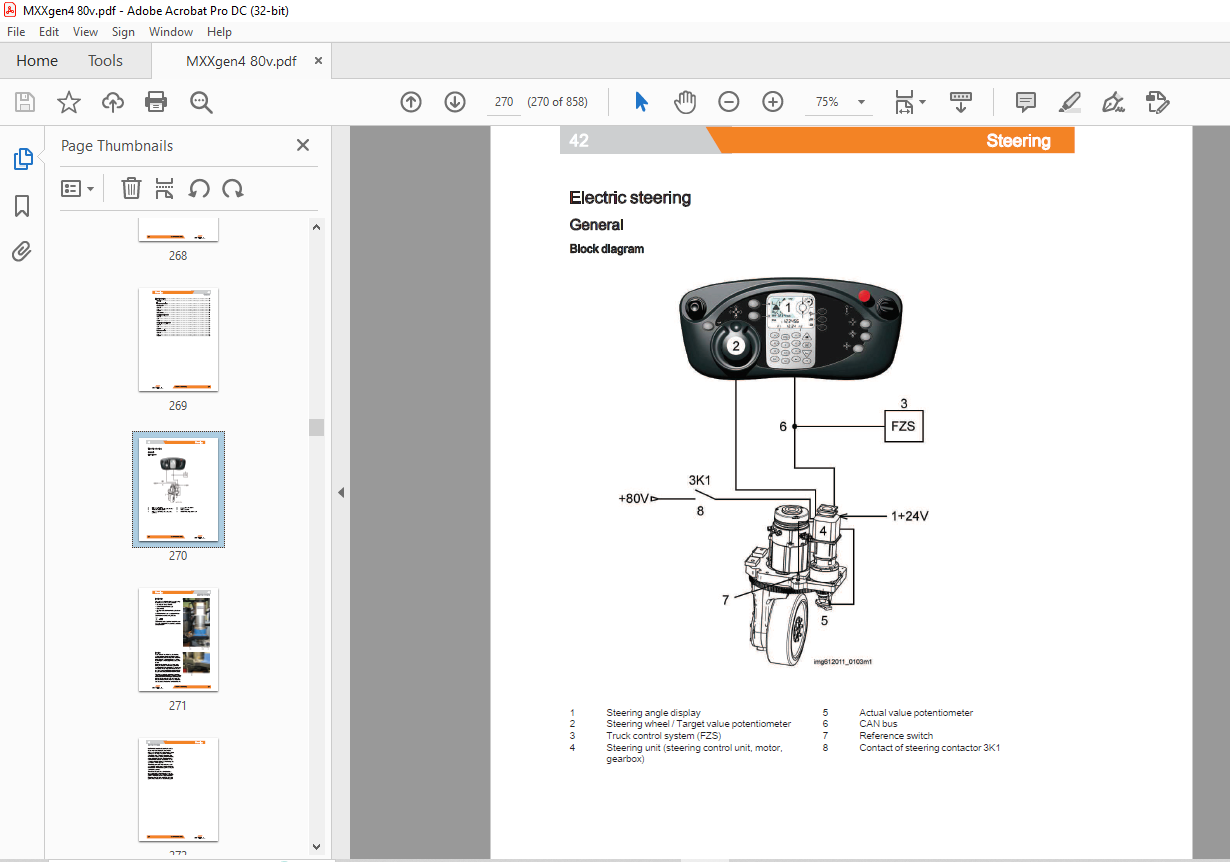The height and width of the screenshot is (862, 1230).
Task: Click the '(270 of 858)' page count
Action: pos(558,102)
